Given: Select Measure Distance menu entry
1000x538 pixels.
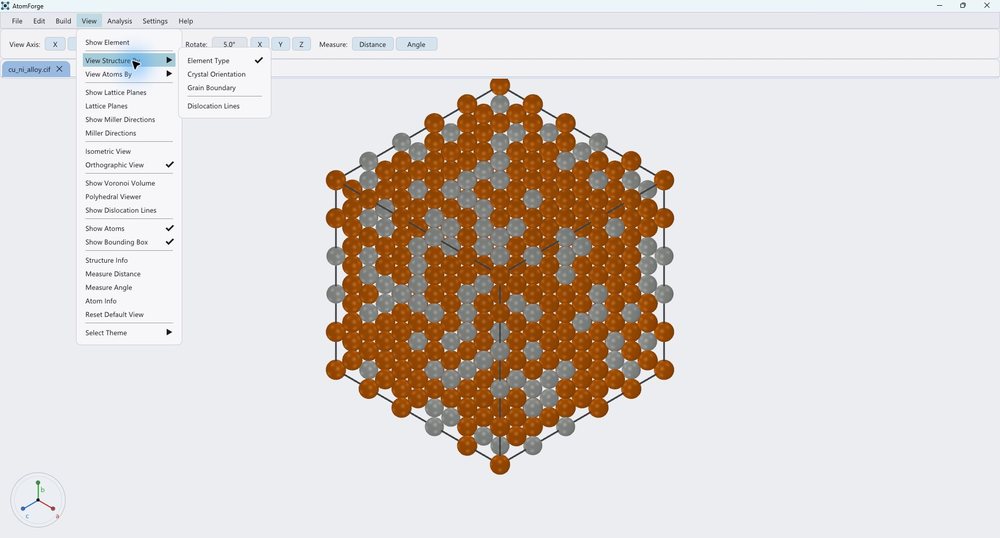Looking at the screenshot, I should [128, 274].
